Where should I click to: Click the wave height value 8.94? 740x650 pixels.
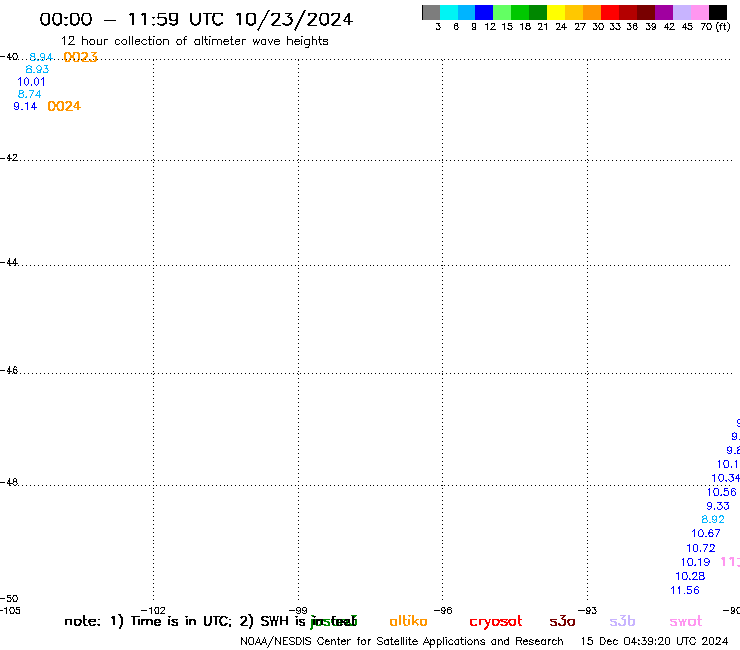[41, 57]
